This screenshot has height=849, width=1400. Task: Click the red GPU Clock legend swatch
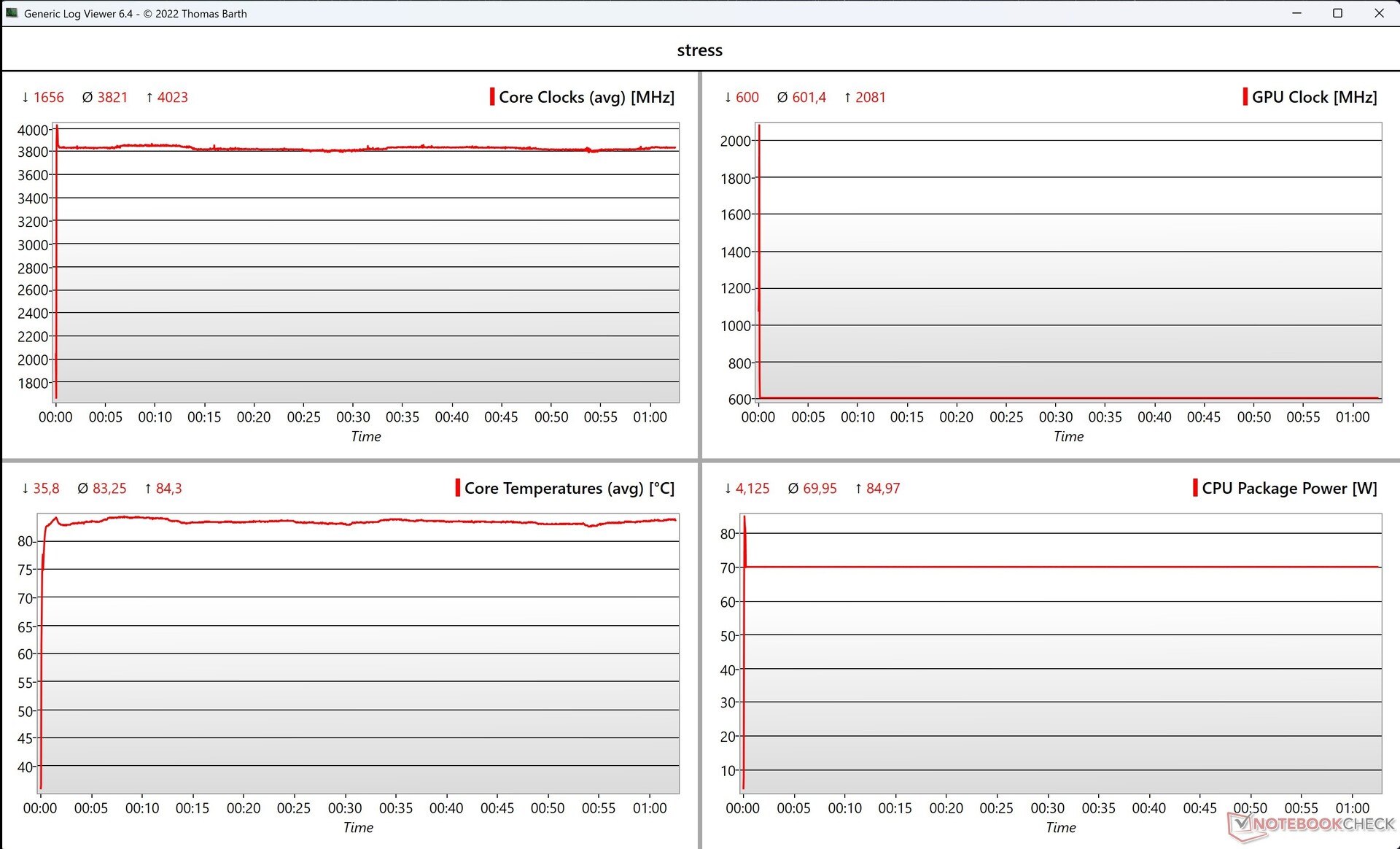[x=1245, y=97]
